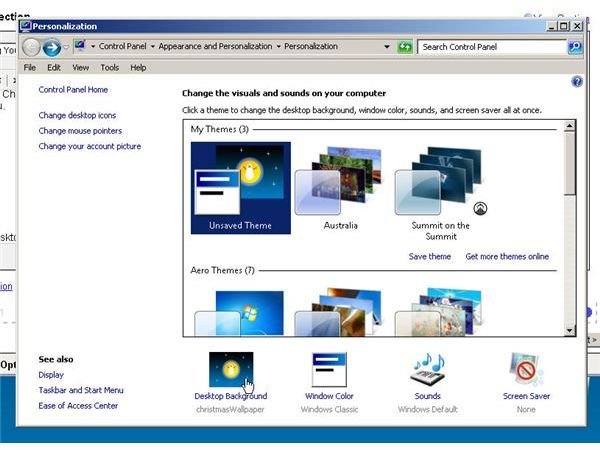Screen dimensions: 600x450
Task: Click the Aero Themes (7) heading
Action: (222, 271)
